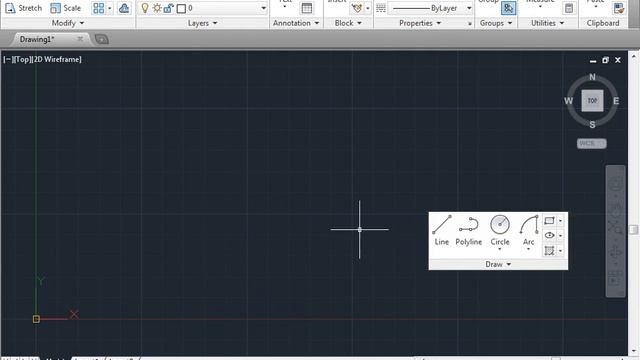Open Hatch tool dropdown arrow
The image size is (640, 360).
(x=560, y=251)
